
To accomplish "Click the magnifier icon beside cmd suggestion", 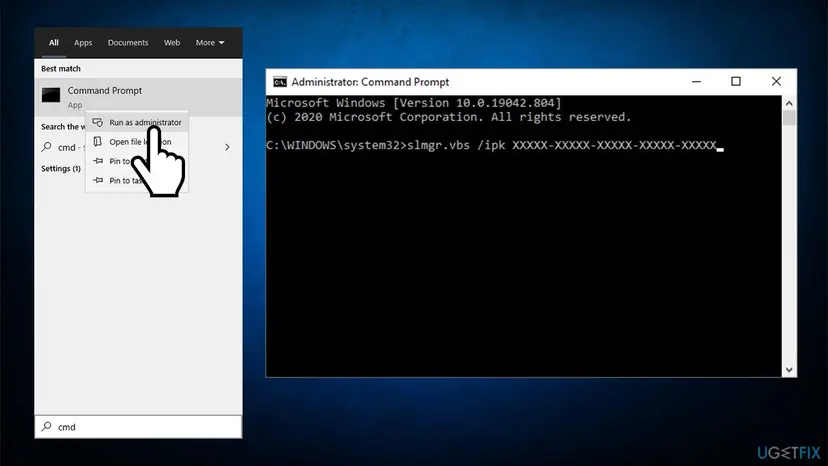I will [x=46, y=147].
